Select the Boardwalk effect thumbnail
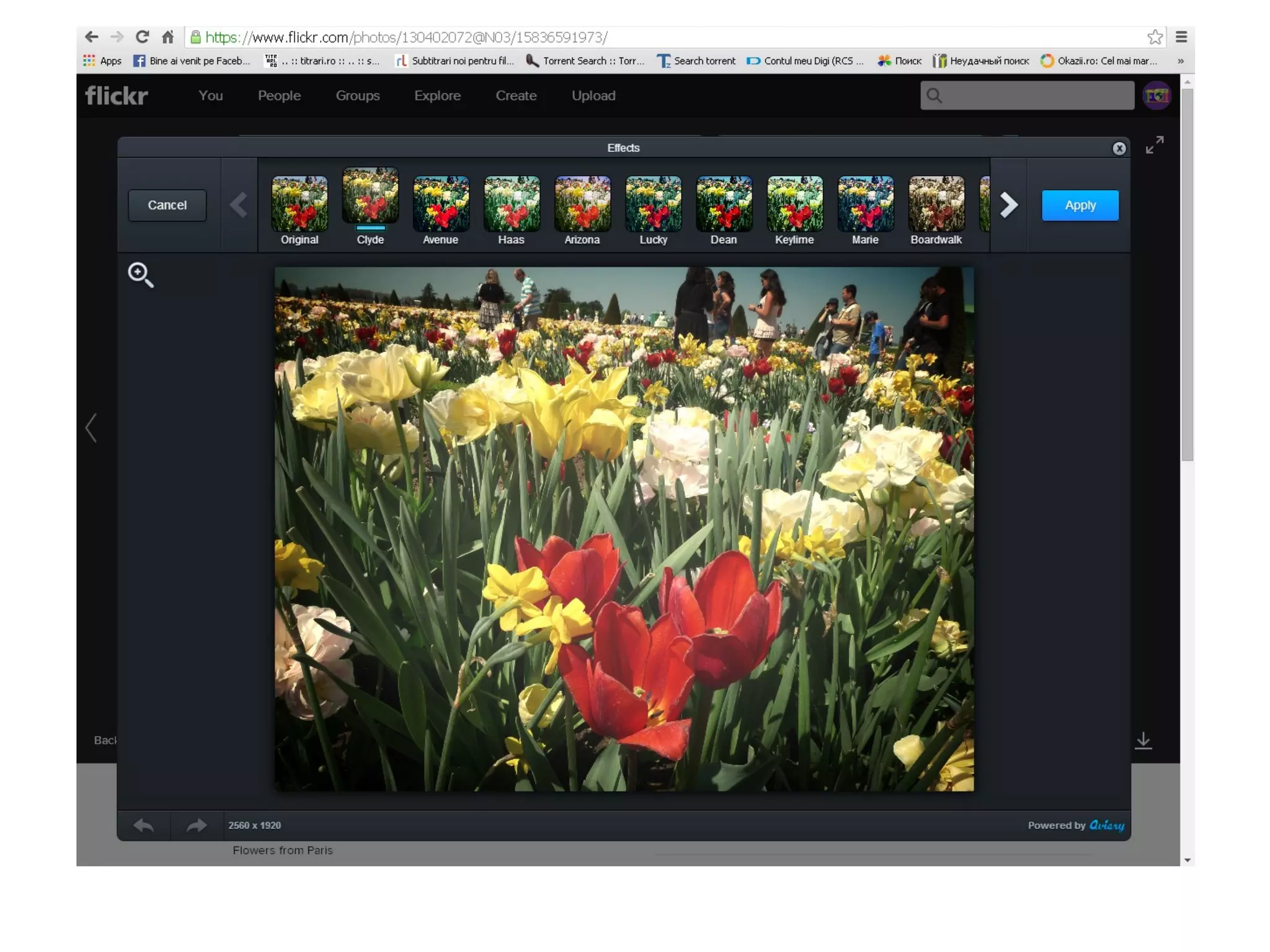Viewport: 1270px width, 952px height. click(x=936, y=204)
